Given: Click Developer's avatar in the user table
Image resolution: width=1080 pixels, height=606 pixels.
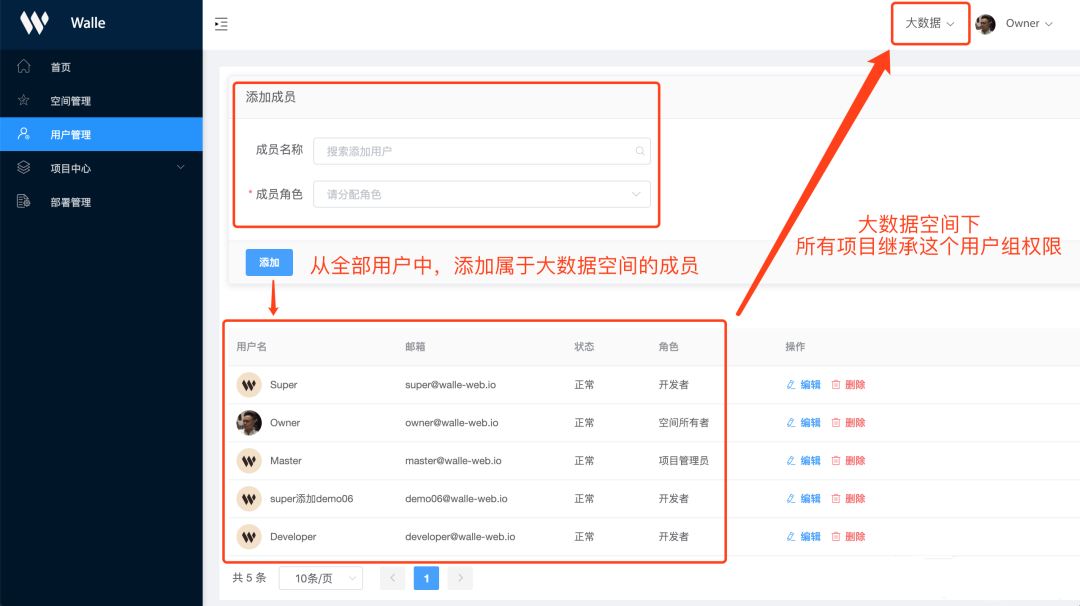Looking at the screenshot, I should point(249,536).
